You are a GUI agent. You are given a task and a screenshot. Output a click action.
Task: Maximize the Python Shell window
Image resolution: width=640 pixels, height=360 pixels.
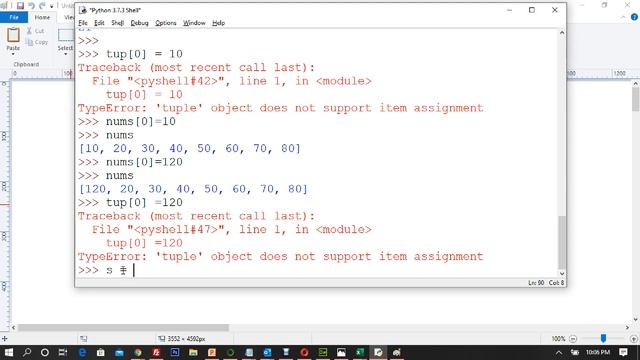click(x=531, y=10)
